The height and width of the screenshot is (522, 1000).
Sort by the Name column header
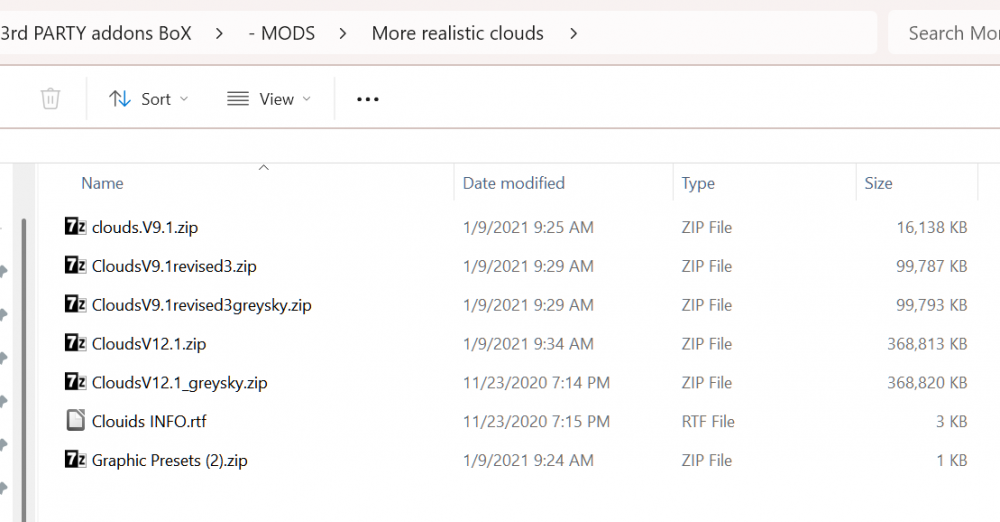click(102, 183)
